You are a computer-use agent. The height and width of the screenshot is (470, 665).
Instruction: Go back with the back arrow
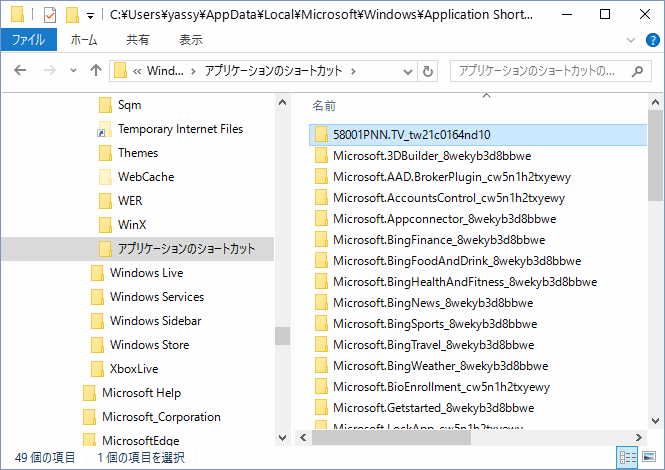20,70
